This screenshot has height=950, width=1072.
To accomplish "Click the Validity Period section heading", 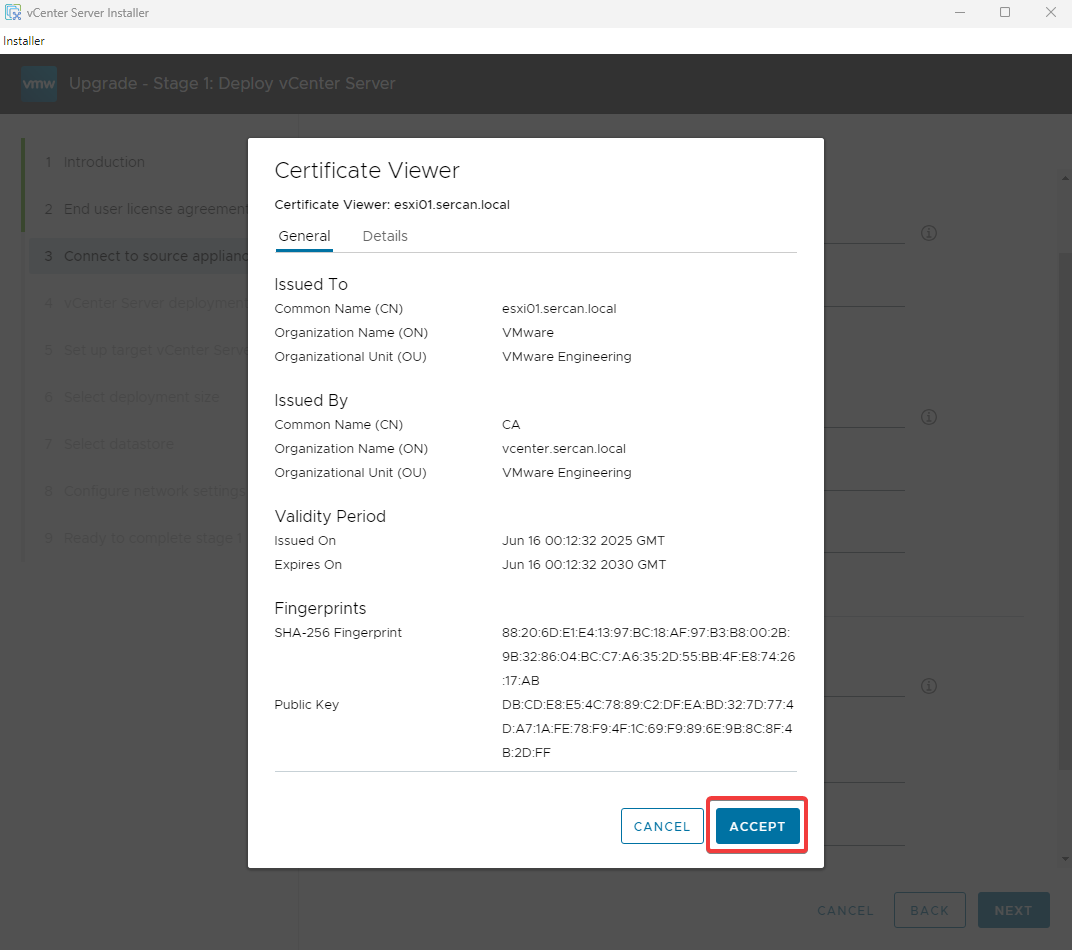I will coord(330,517).
